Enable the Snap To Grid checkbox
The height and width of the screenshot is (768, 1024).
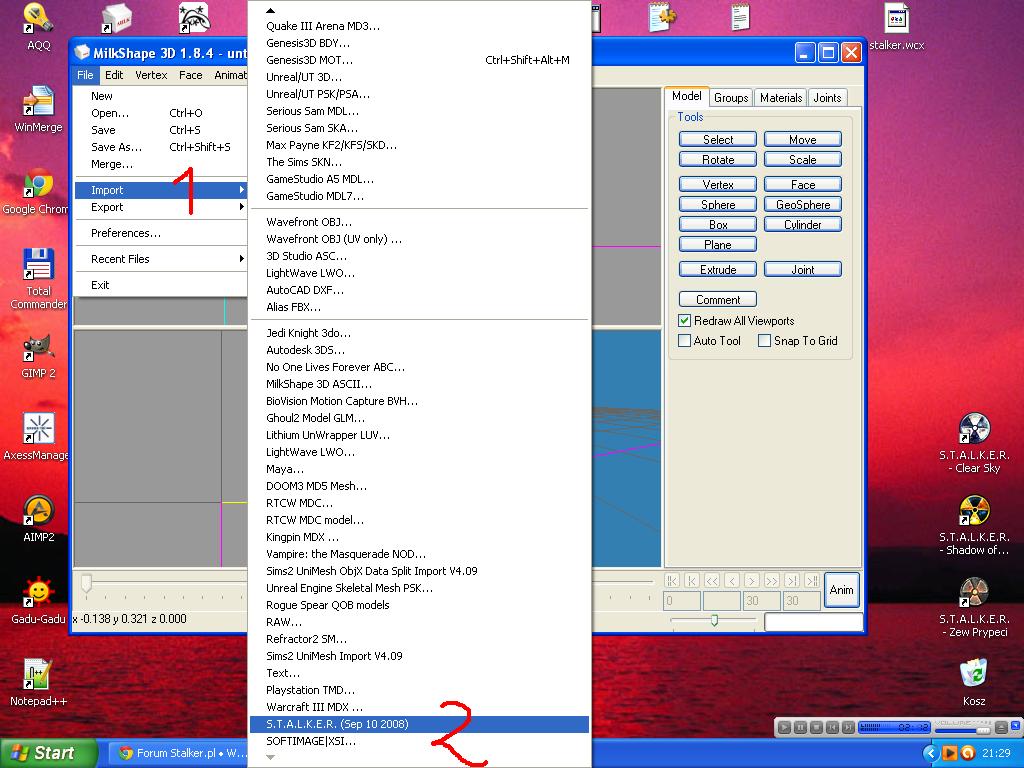pos(764,340)
